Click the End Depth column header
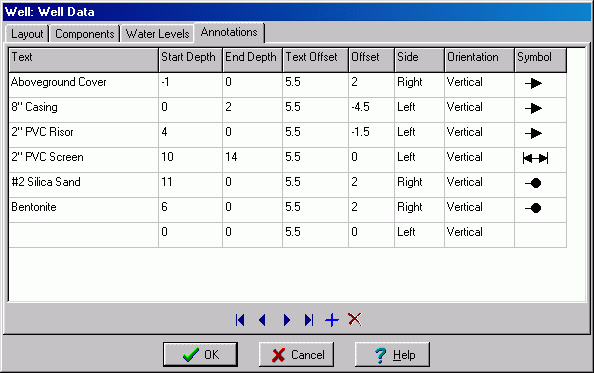Image resolution: width=594 pixels, height=373 pixels. tap(252, 60)
